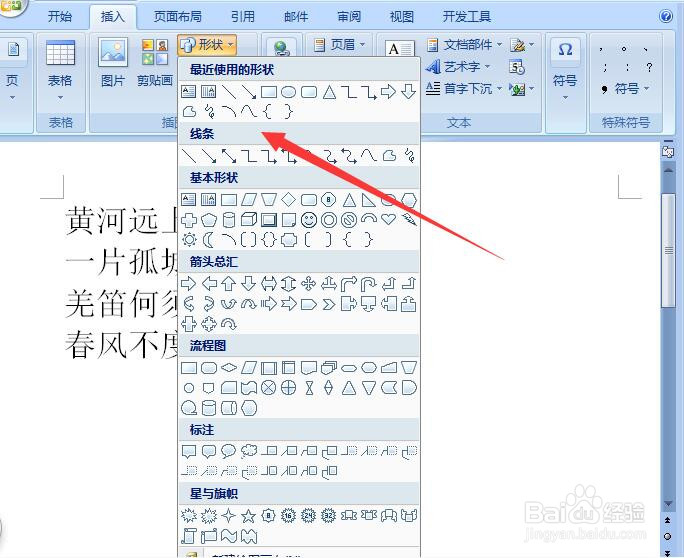
Task: Select the lightning bolt shape
Action: coord(409,219)
